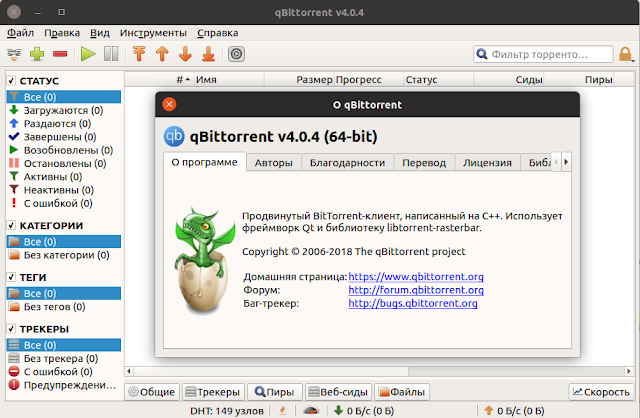The height and width of the screenshot is (418, 640).
Task: Open the bugs.qbittorrent.org link
Action: click(413, 303)
